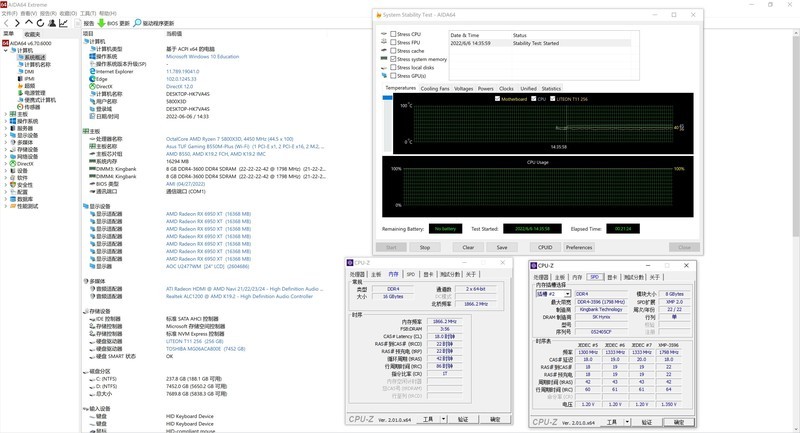Click the refresh icon in AIDA64 toolbar
Screen dimensions: 800x433
click(39, 22)
